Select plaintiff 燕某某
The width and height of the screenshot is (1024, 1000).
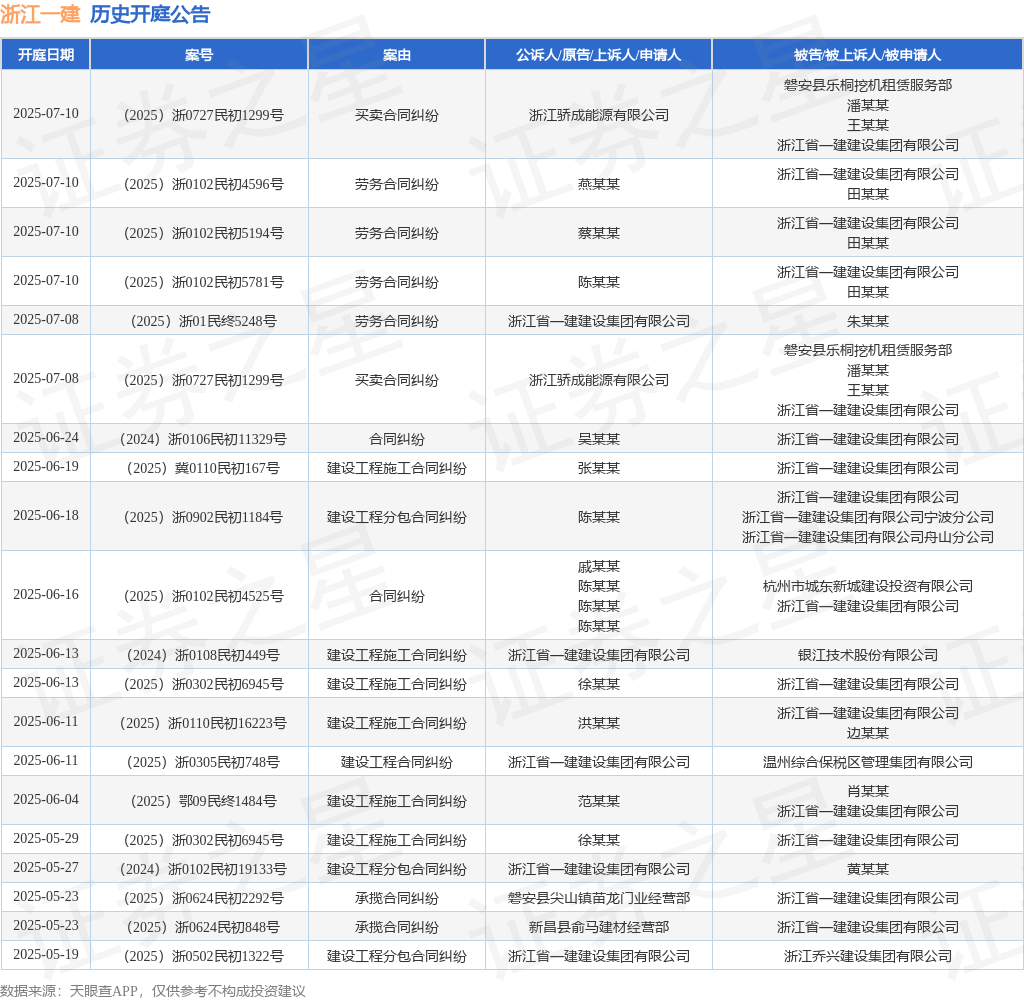click(x=599, y=184)
